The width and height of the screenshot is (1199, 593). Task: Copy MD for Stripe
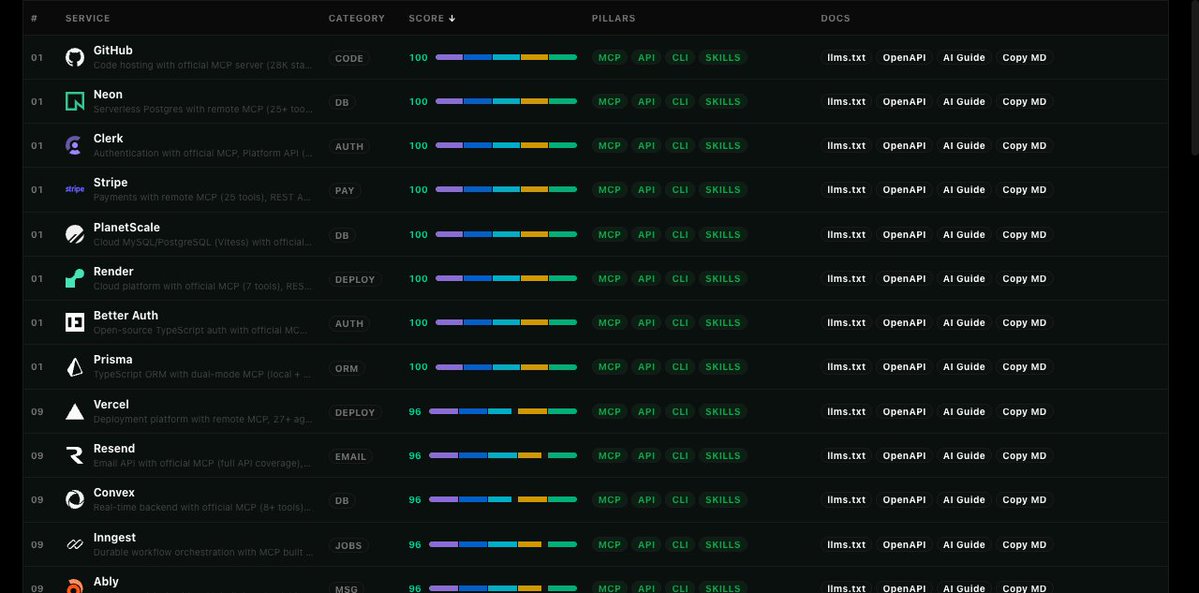1024,190
